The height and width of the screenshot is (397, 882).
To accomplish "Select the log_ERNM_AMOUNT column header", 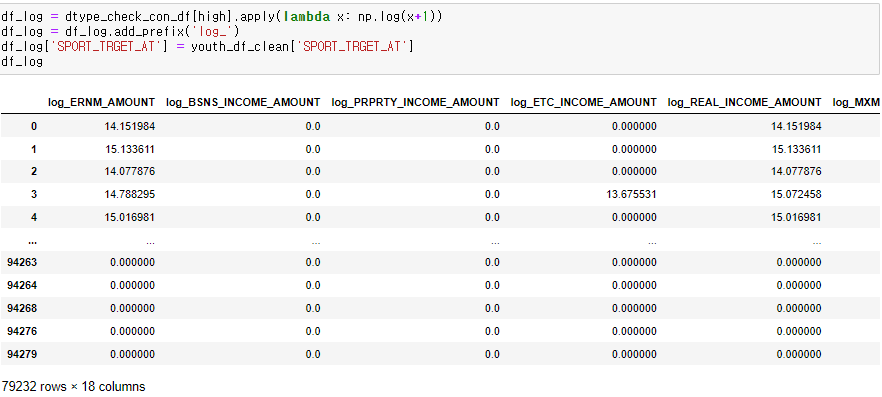I will coord(101,102).
